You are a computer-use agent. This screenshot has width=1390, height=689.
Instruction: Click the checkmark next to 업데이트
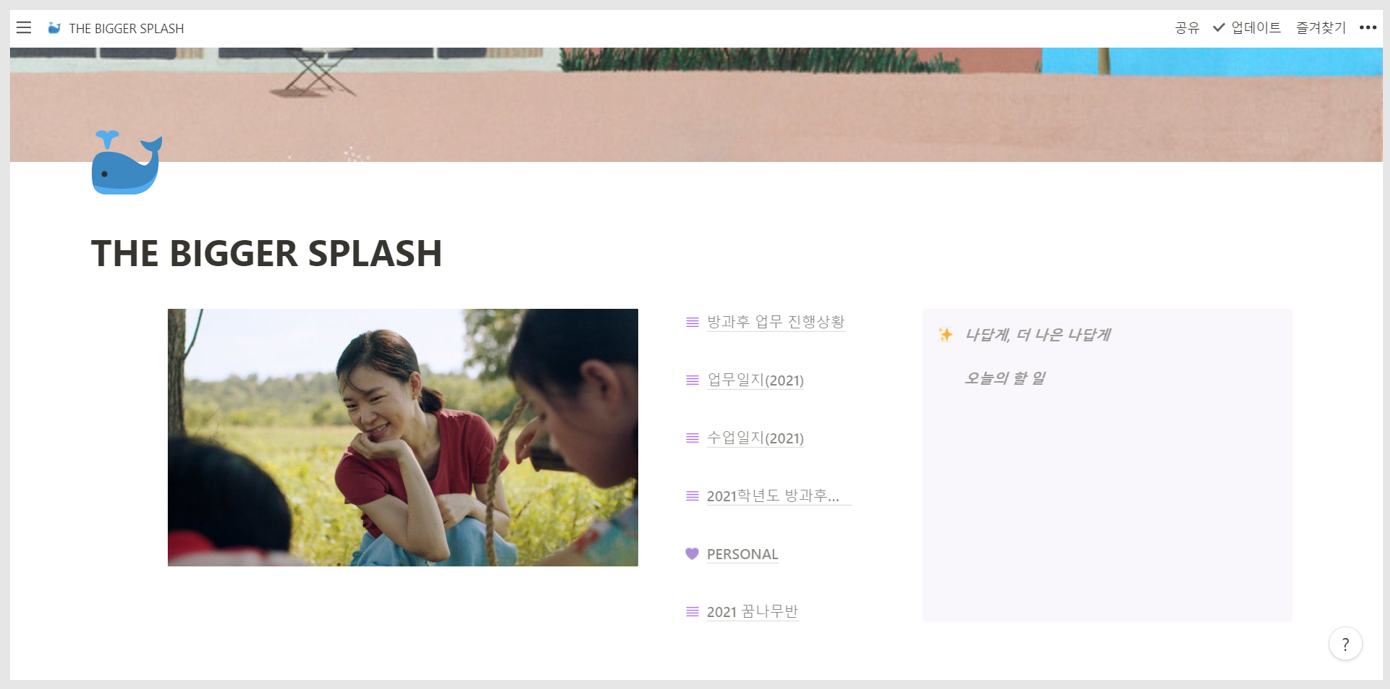(1219, 28)
